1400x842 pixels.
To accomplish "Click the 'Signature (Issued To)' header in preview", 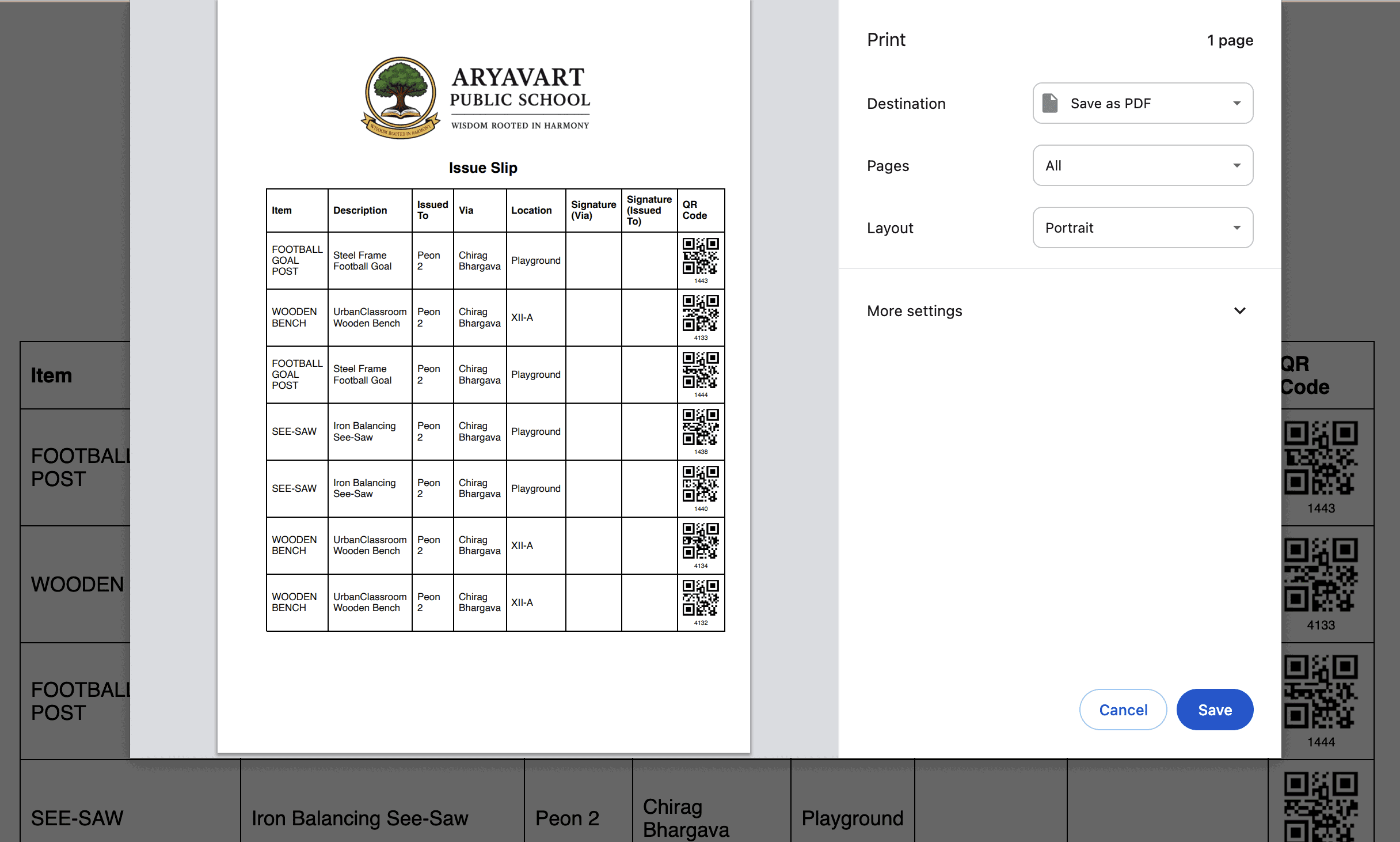I will (649, 210).
